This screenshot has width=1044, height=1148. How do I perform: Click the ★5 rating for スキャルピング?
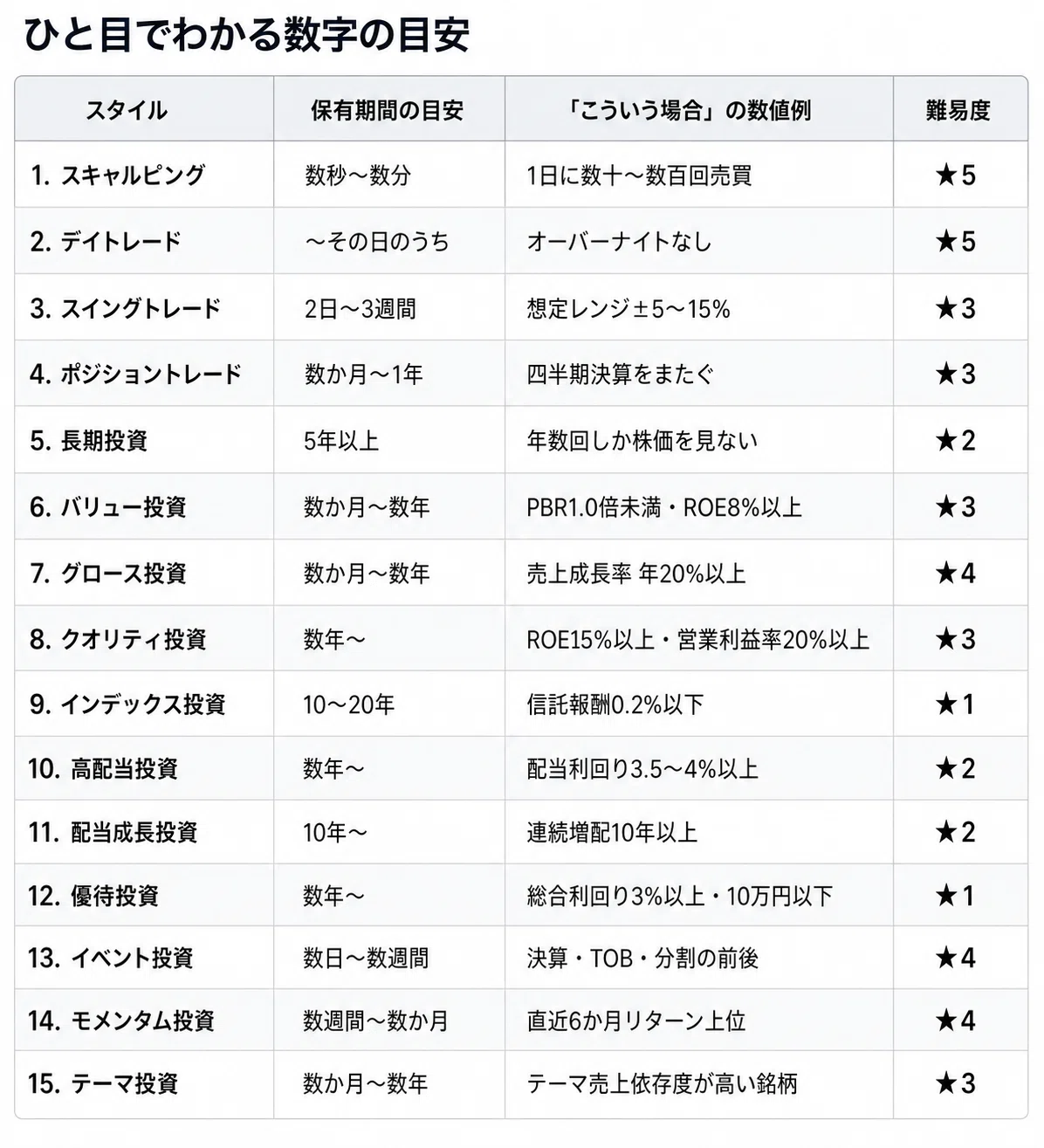pos(956,175)
